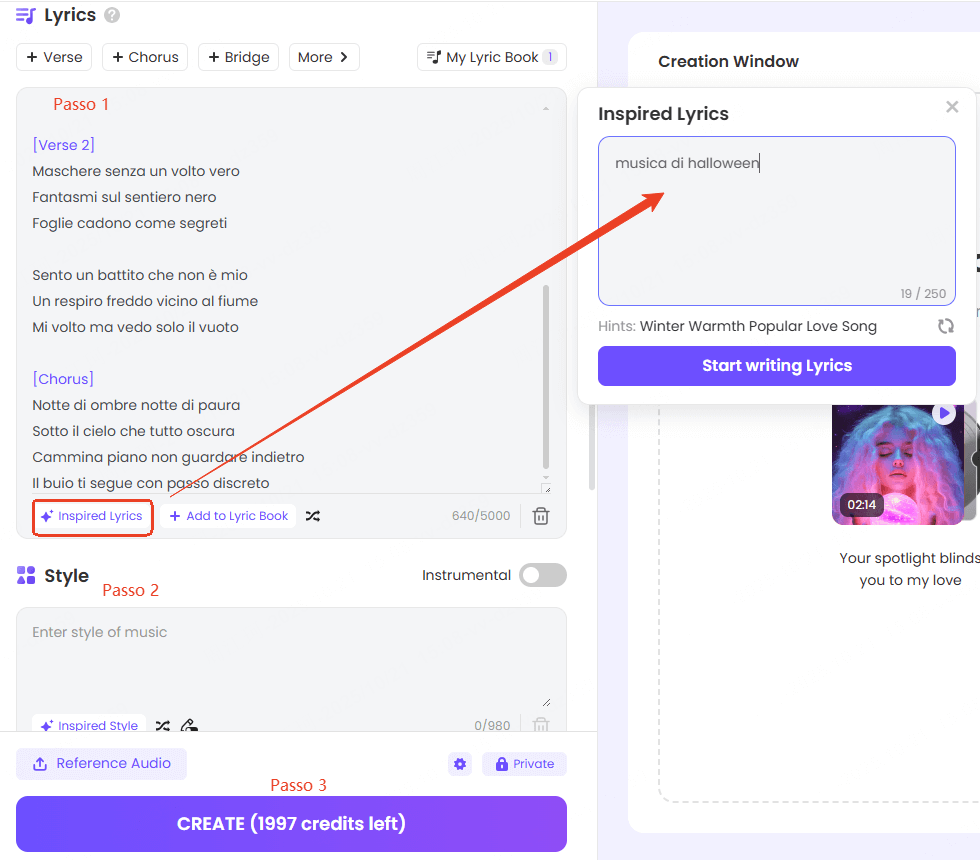Toggle the Private visibility setting
The height and width of the screenshot is (860, 980).
(x=524, y=764)
